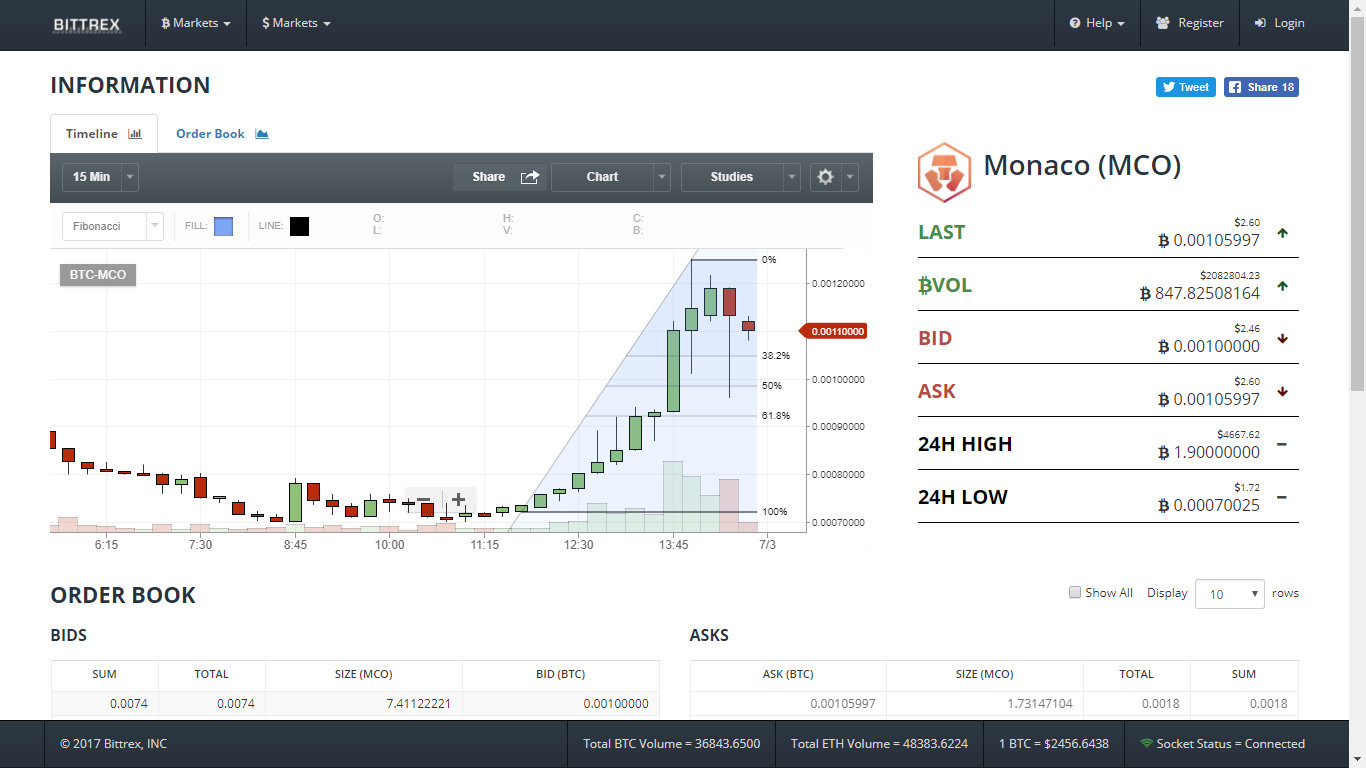Viewport: 1366px width, 768px height.
Task: Click the Bittrex logo
Action: [86, 23]
